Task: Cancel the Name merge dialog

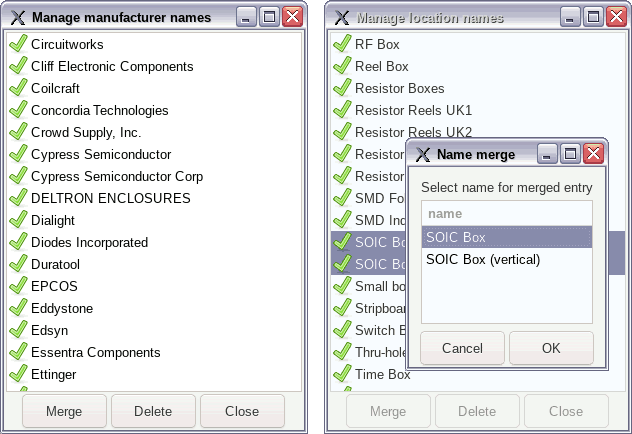Action: click(x=462, y=348)
